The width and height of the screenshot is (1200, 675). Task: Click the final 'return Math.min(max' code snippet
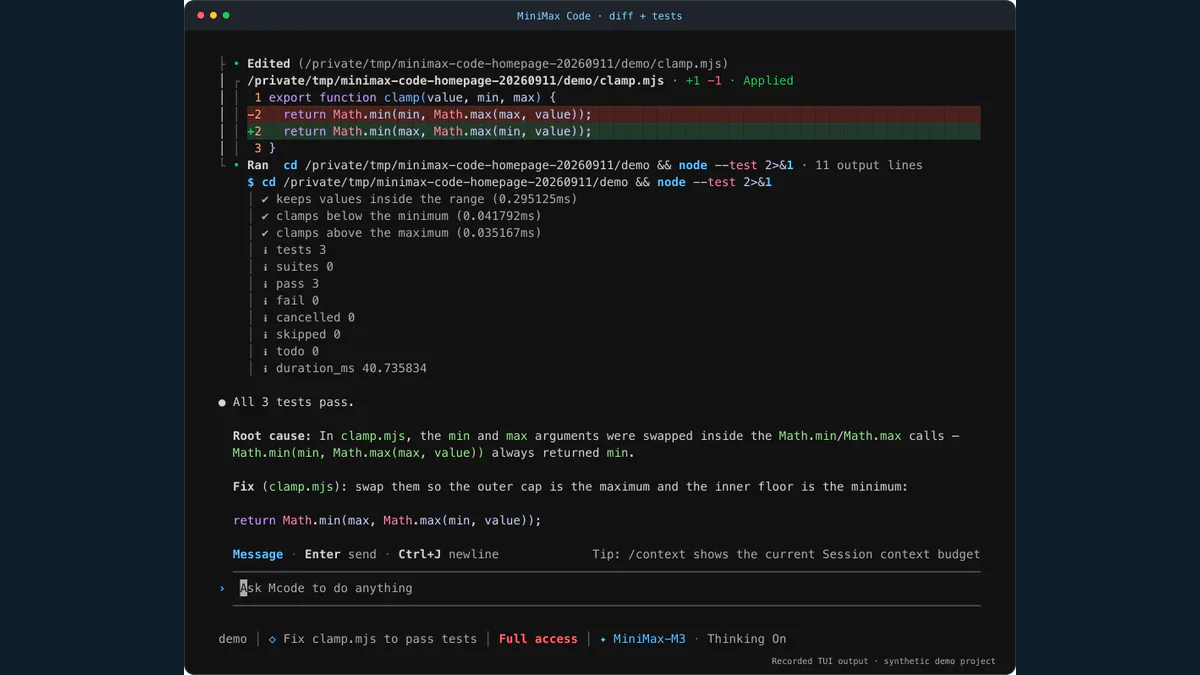coord(387,520)
